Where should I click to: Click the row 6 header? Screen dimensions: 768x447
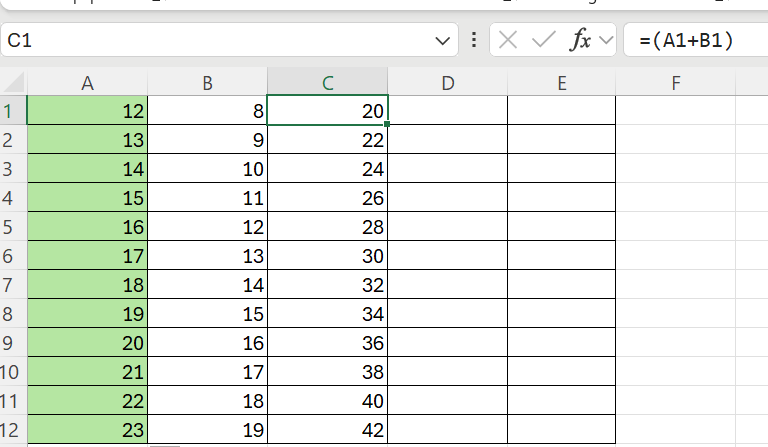click(12, 256)
